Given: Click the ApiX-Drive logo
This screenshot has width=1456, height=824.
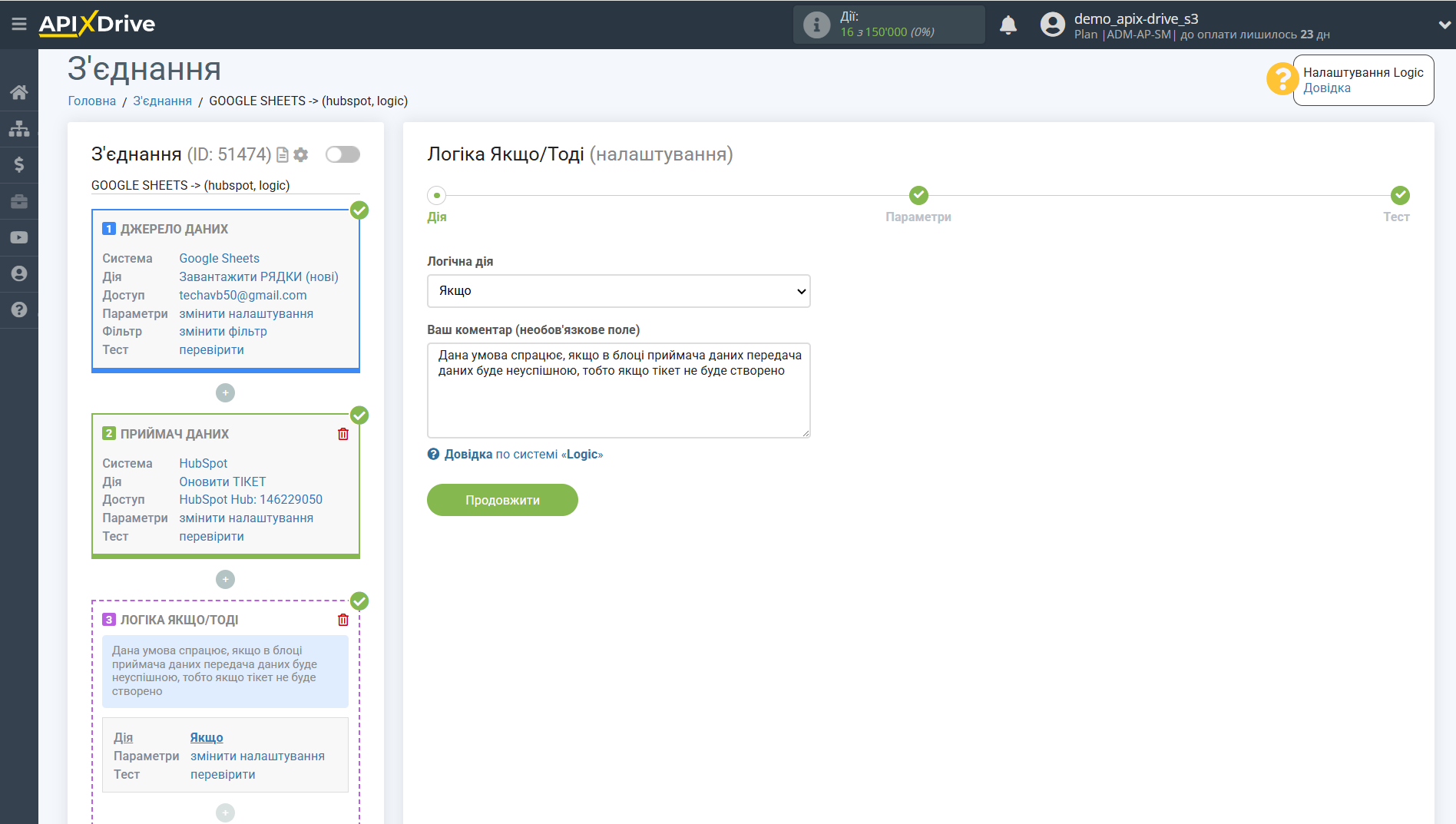Looking at the screenshot, I should [x=97, y=24].
